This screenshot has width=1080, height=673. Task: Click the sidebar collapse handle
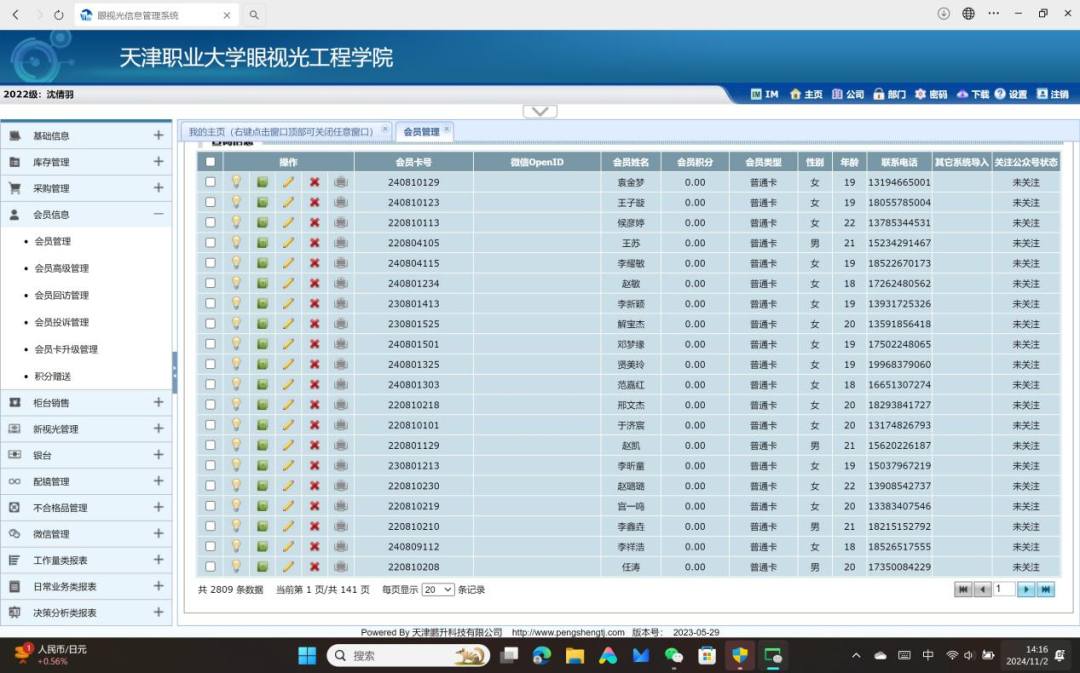coord(175,372)
